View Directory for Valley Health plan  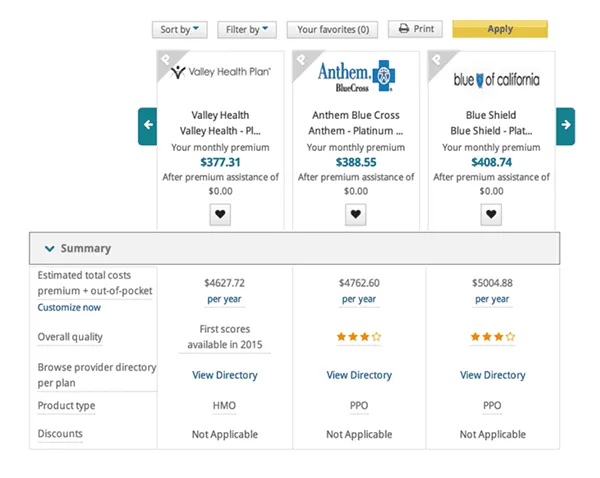[224, 375]
